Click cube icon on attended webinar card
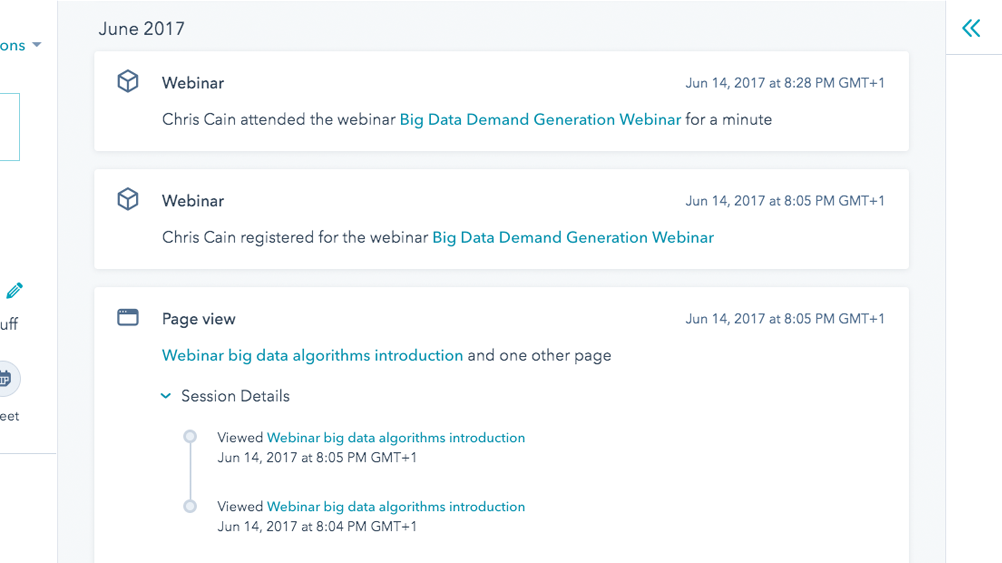1002x563 pixels. click(128, 82)
